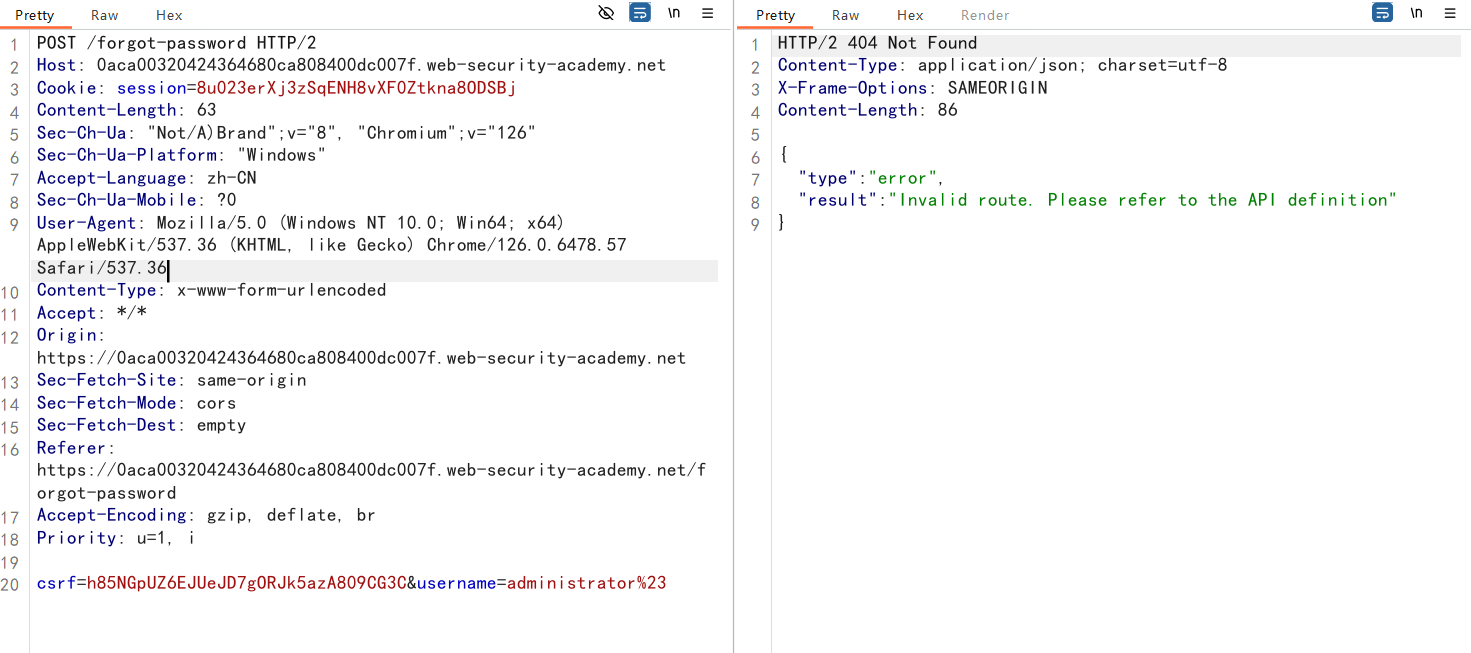
Task: Click the session cookie value
Action: click(356, 88)
